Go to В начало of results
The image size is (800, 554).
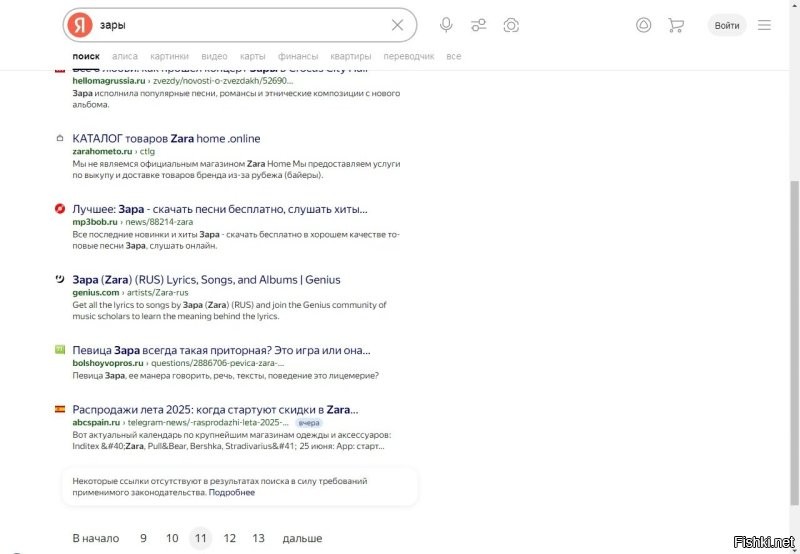tap(96, 538)
